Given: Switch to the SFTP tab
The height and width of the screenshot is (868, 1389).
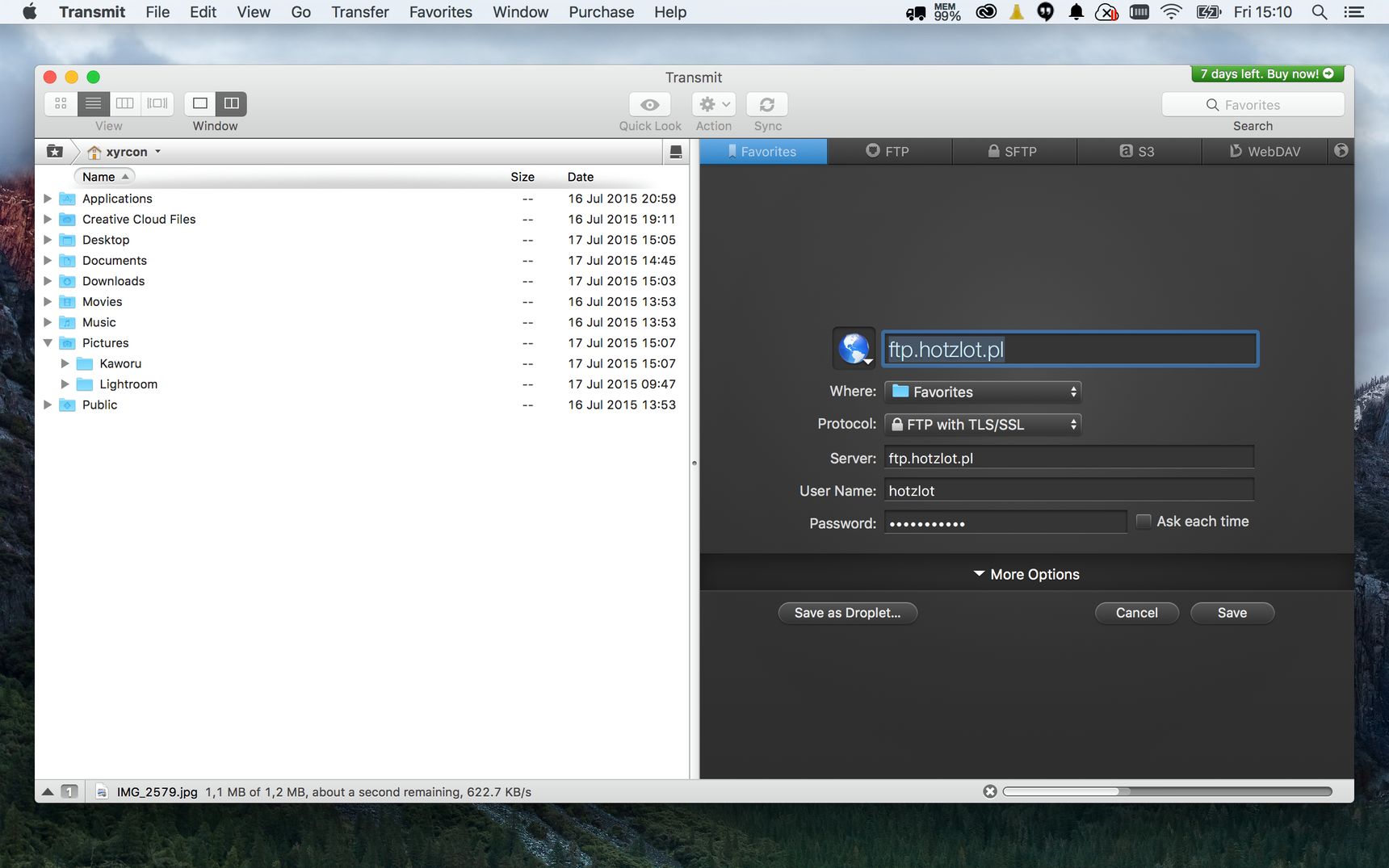Looking at the screenshot, I should point(1013,151).
